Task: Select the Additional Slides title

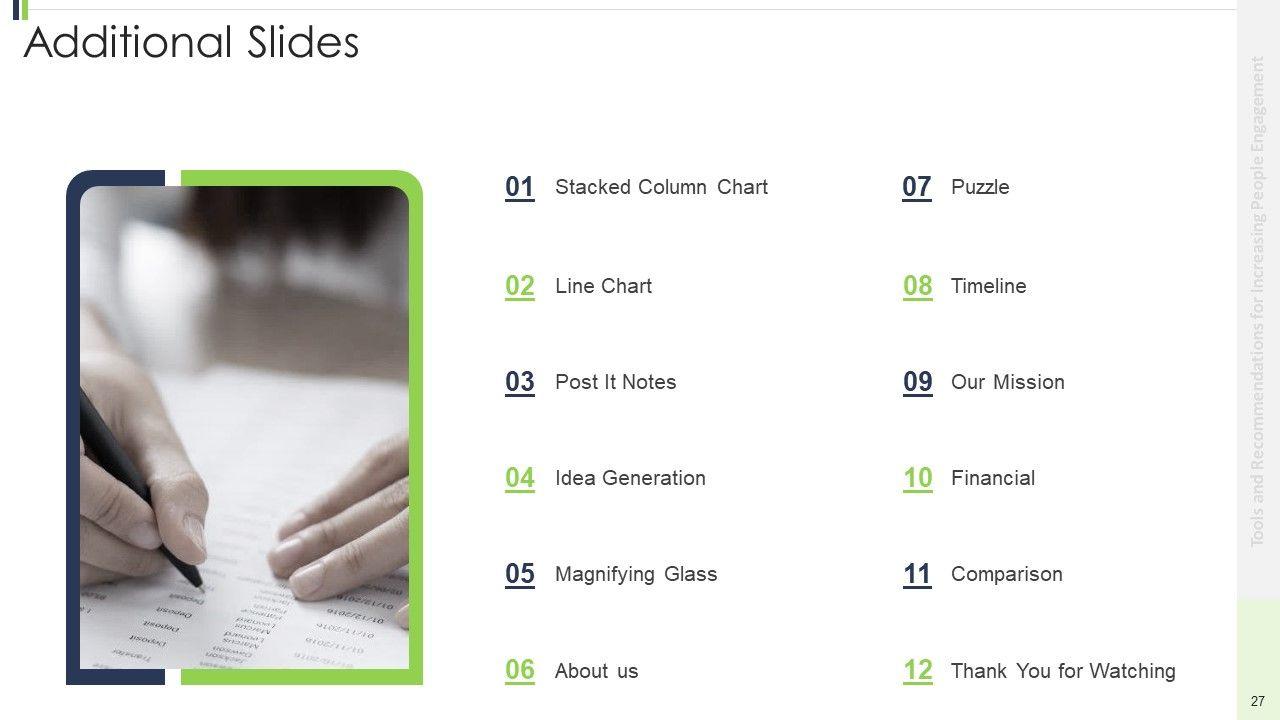Action: 191,43
